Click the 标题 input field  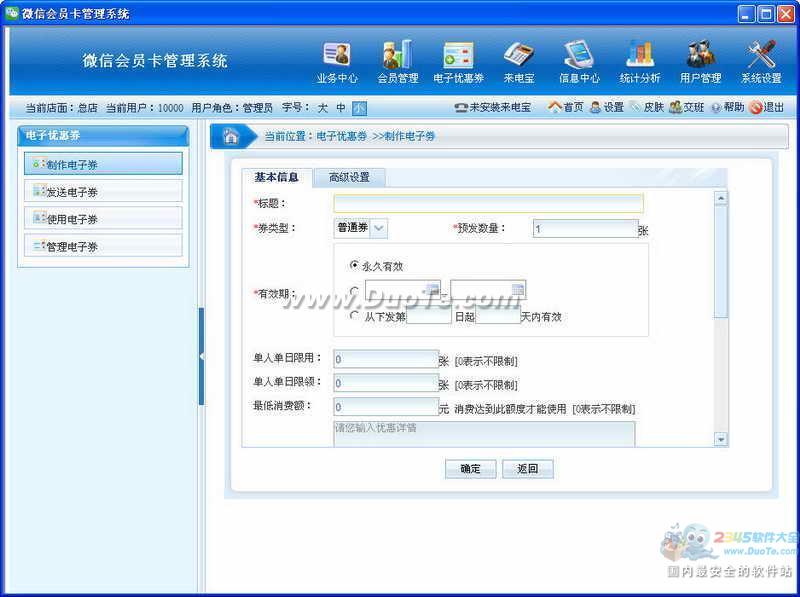488,203
